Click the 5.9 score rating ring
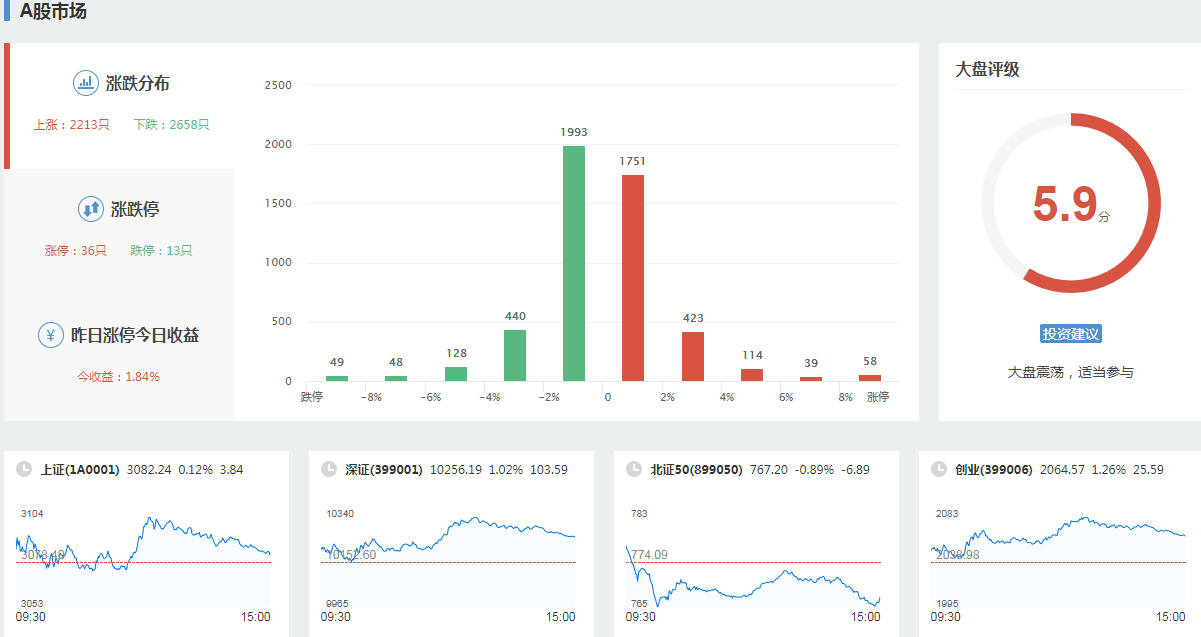Image resolution: width=1201 pixels, height=637 pixels. tap(1070, 203)
